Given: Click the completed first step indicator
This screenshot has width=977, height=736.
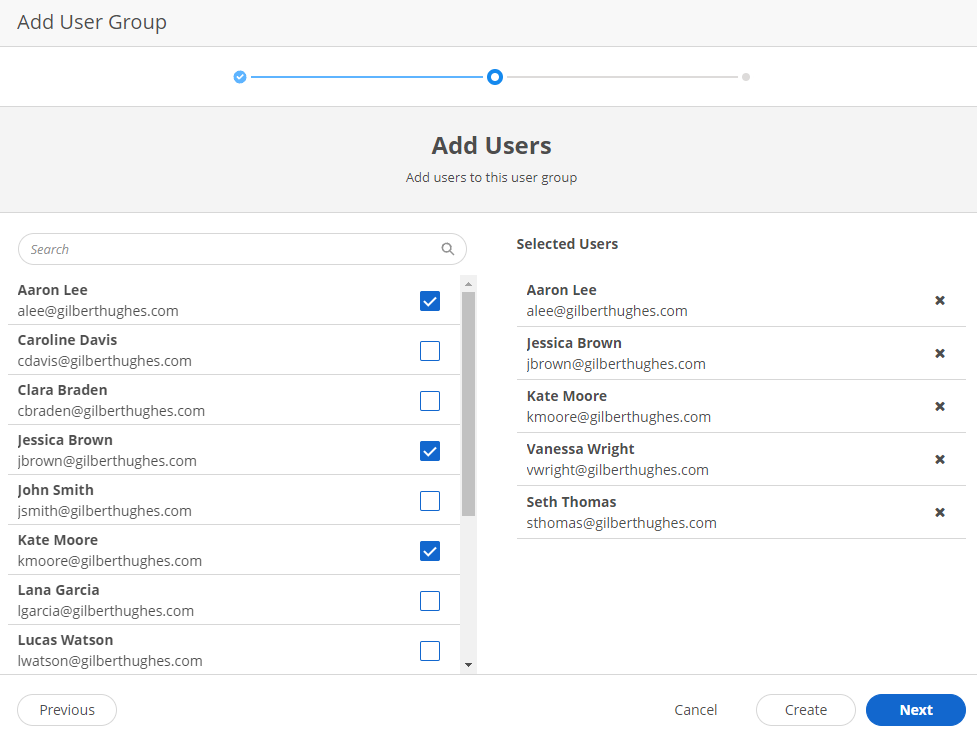Looking at the screenshot, I should point(240,77).
